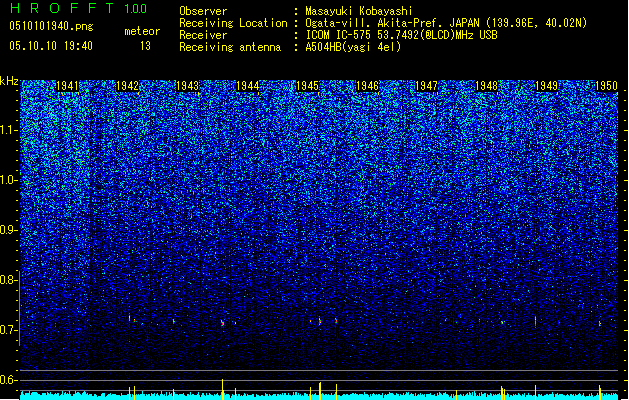Screen dimensions: 629x400
Task: Click the 1945 time marker
Action: (x=307, y=86)
